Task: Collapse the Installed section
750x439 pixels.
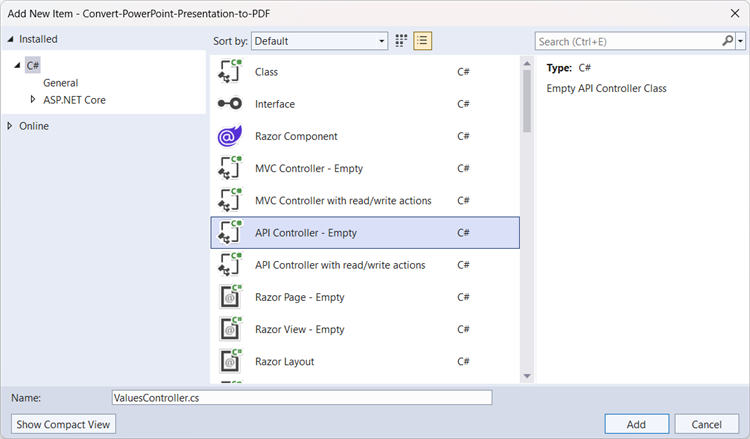Action: [10, 39]
